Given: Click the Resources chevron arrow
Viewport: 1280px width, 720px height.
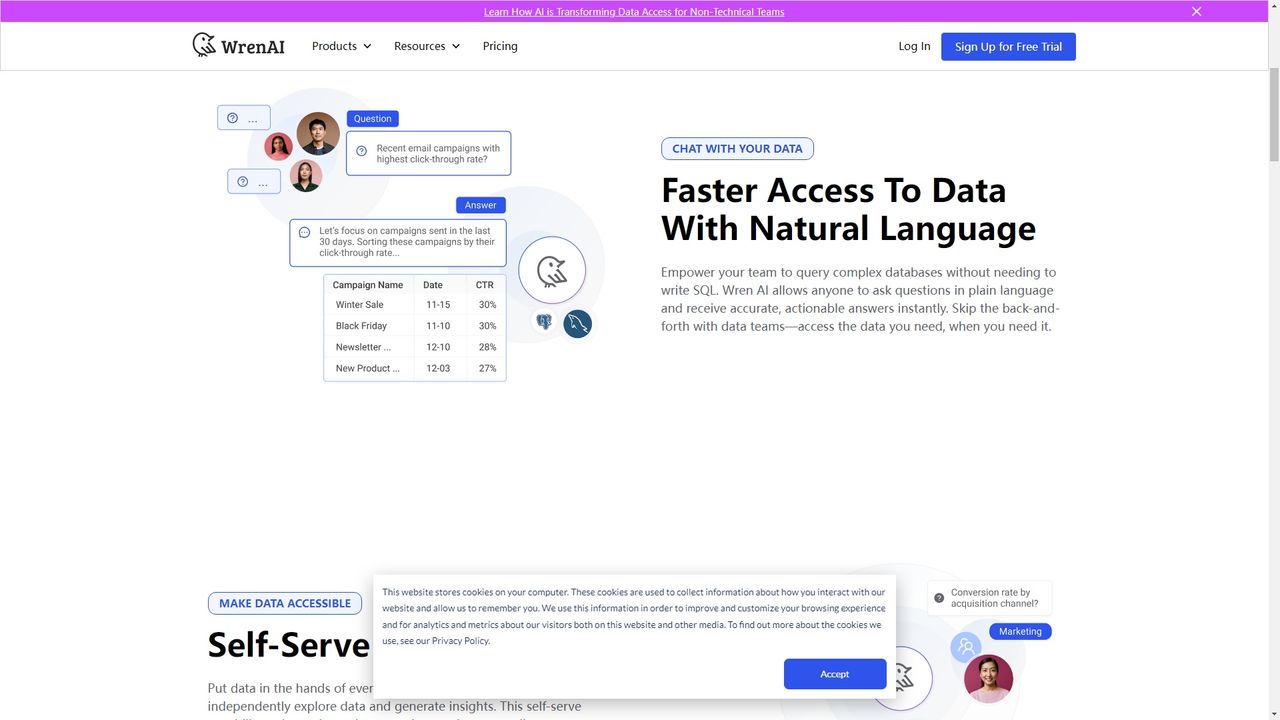Looking at the screenshot, I should click(x=456, y=46).
